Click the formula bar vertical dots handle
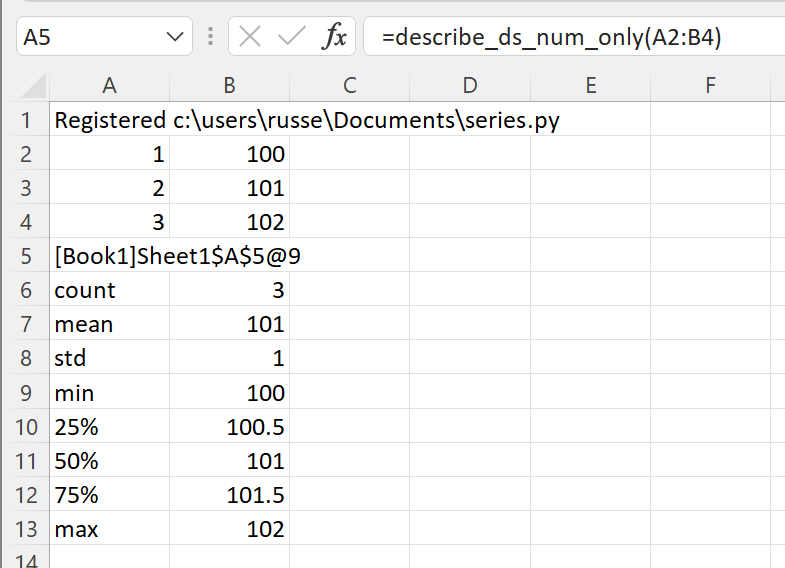The width and height of the screenshot is (785, 568). [210, 37]
